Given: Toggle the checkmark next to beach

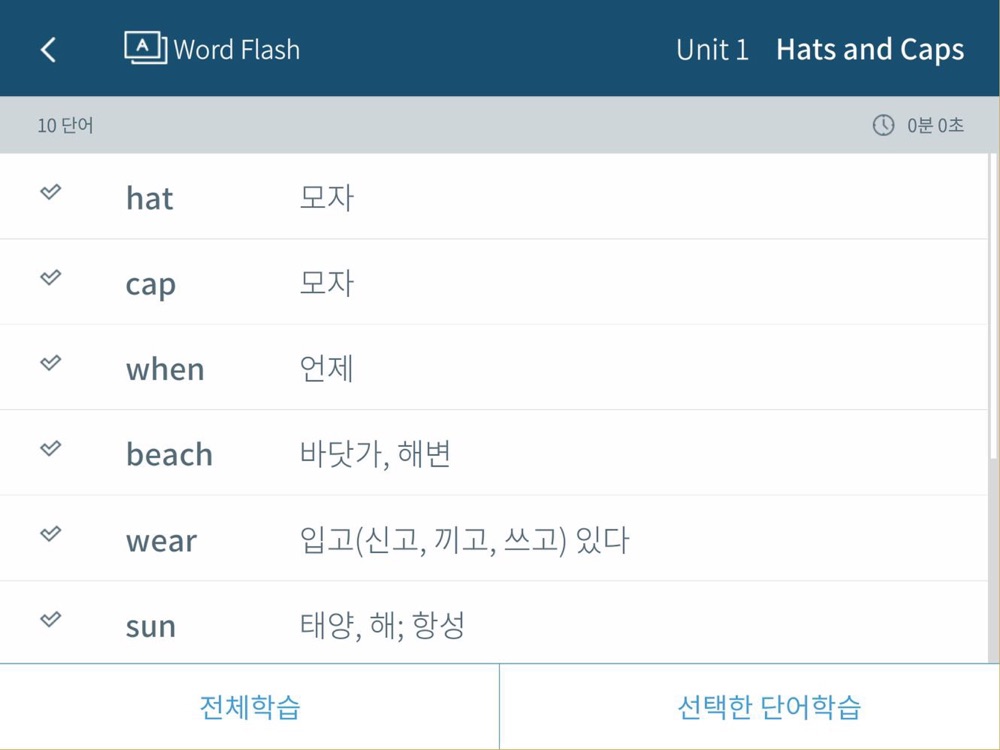Looking at the screenshot, I should pyautogui.click(x=50, y=448).
